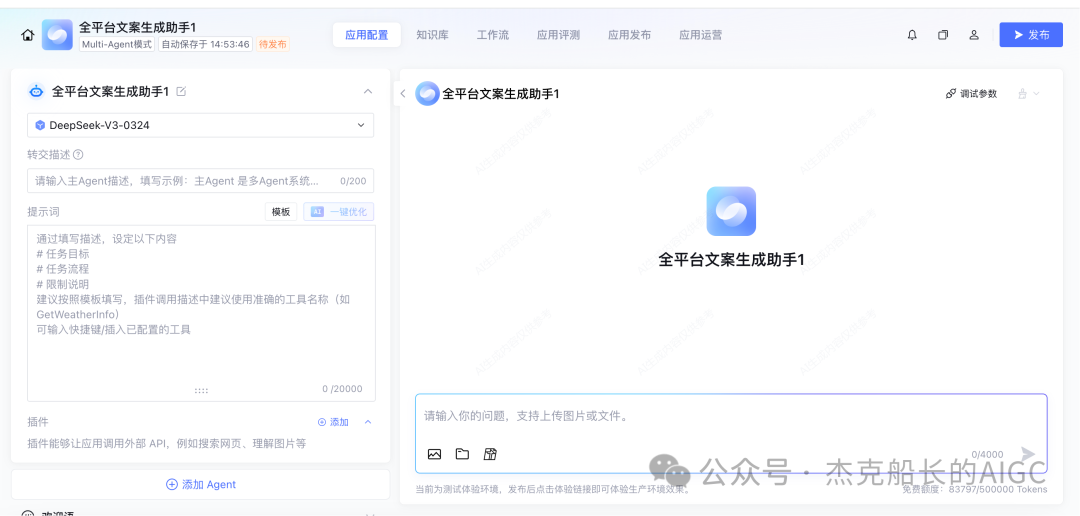
Task: Click the app logo in header
Action: [57, 34]
